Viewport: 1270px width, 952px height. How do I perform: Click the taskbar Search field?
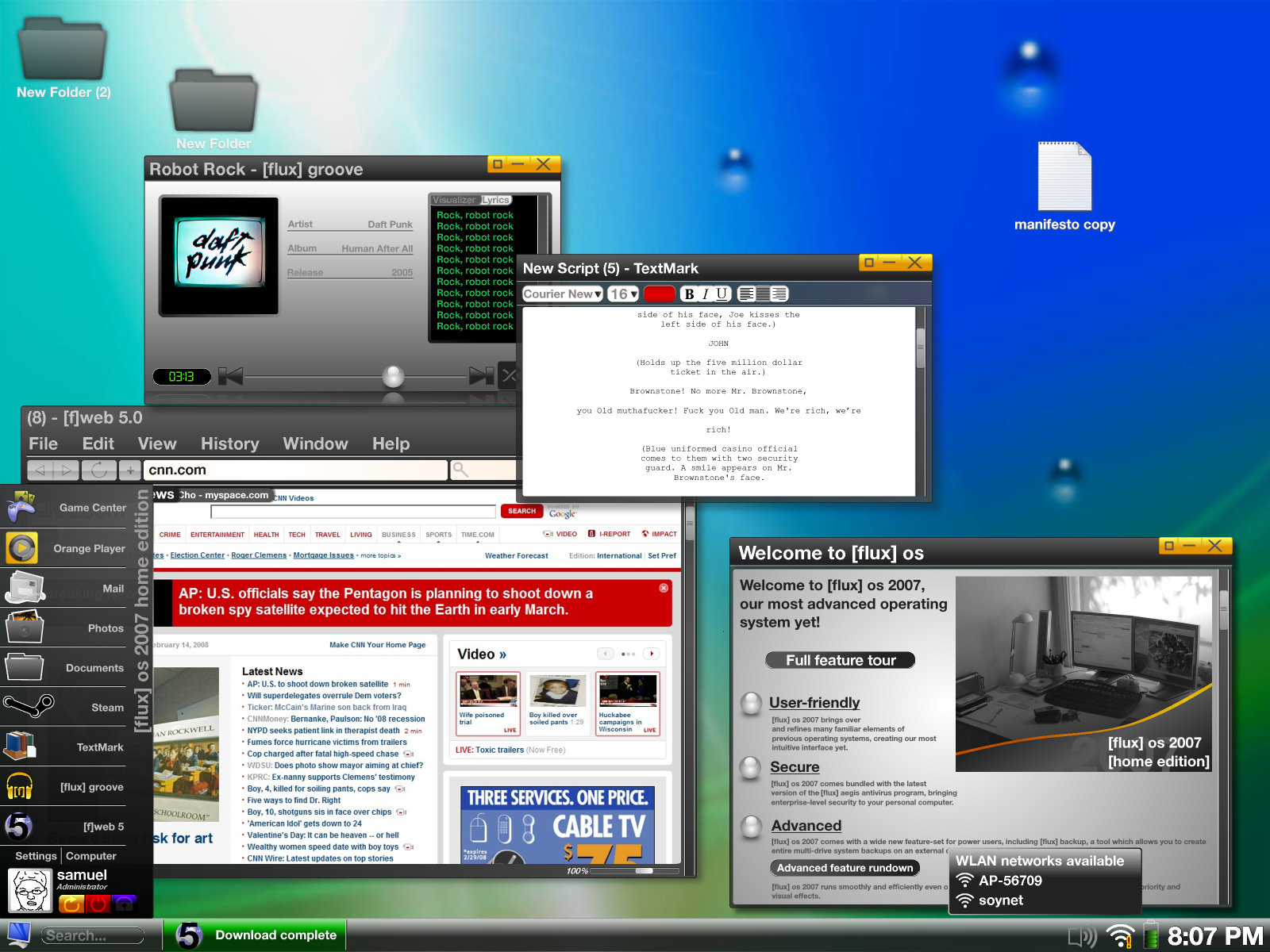pyautogui.click(x=92, y=936)
